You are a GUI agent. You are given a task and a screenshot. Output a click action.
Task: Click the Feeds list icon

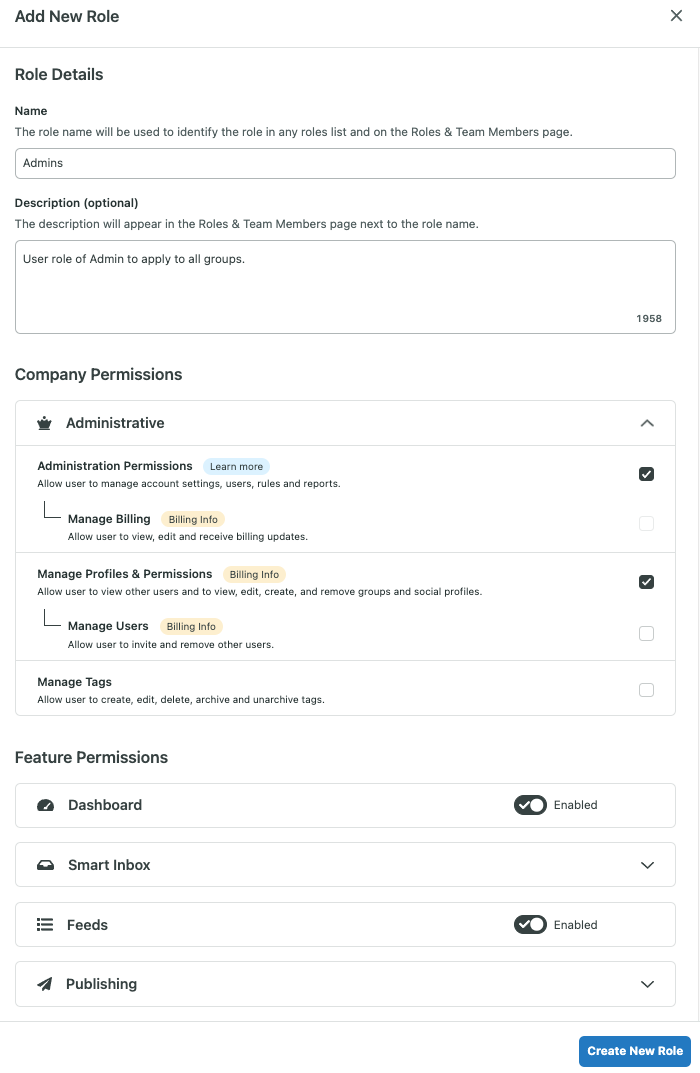[x=44, y=925]
